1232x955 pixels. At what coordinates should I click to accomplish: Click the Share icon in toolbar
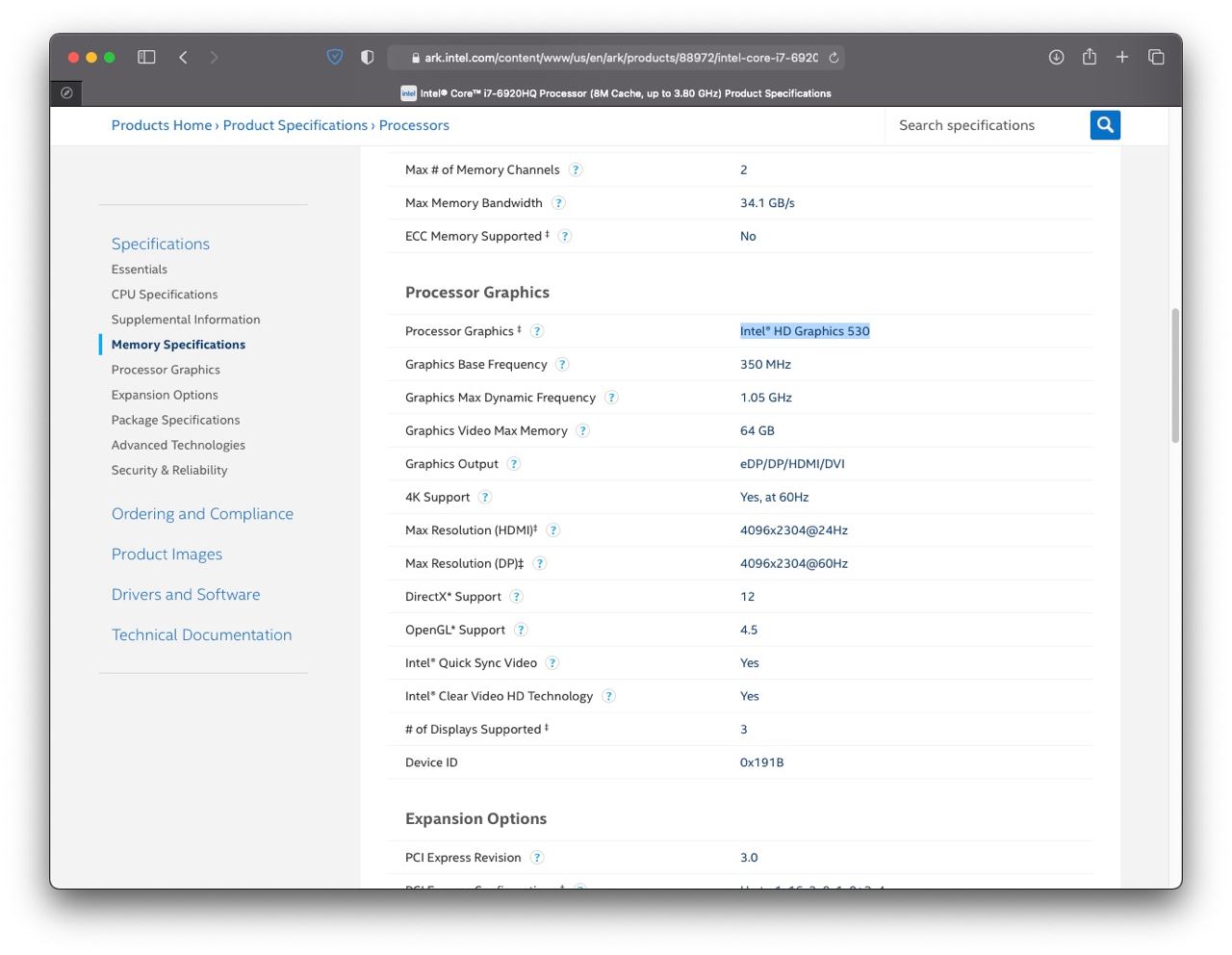click(1090, 58)
